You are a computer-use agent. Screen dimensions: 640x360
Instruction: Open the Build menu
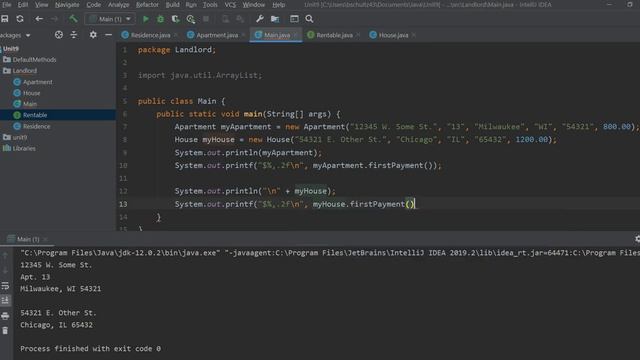[172, 5]
